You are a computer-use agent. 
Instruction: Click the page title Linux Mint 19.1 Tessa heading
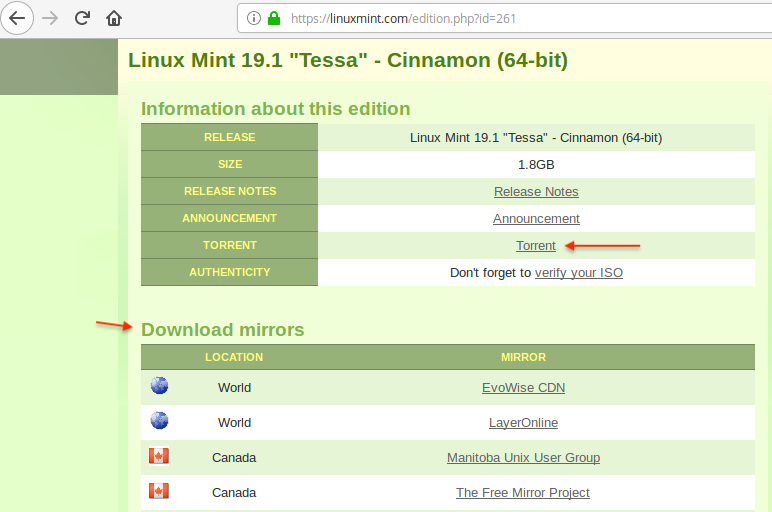coord(348,61)
